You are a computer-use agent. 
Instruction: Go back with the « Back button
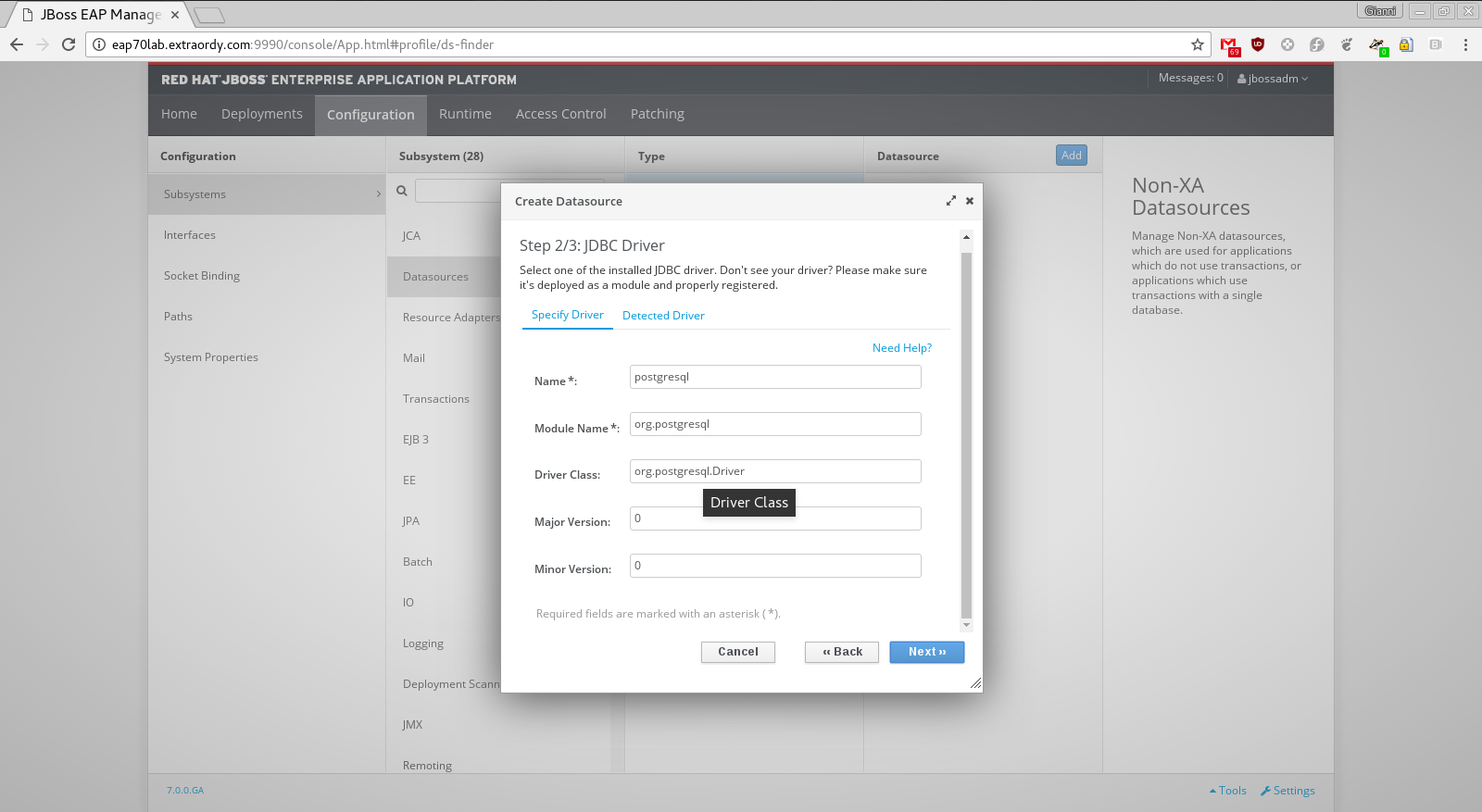842,652
